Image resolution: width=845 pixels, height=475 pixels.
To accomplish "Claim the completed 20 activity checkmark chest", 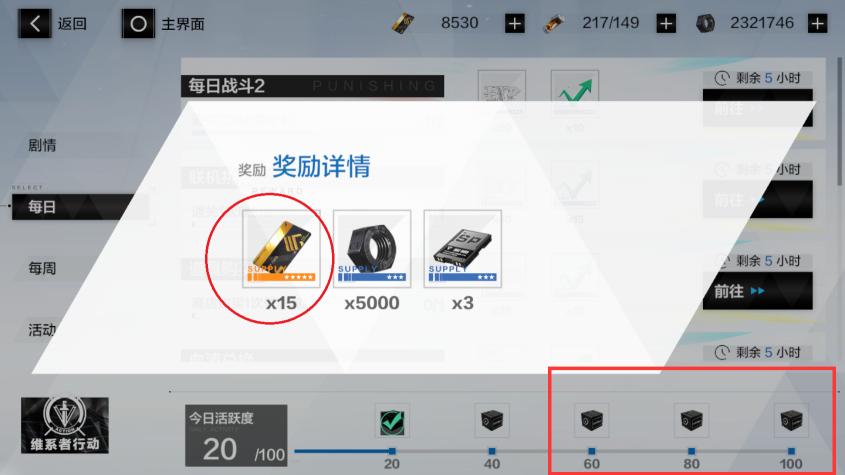I will pos(392,421).
